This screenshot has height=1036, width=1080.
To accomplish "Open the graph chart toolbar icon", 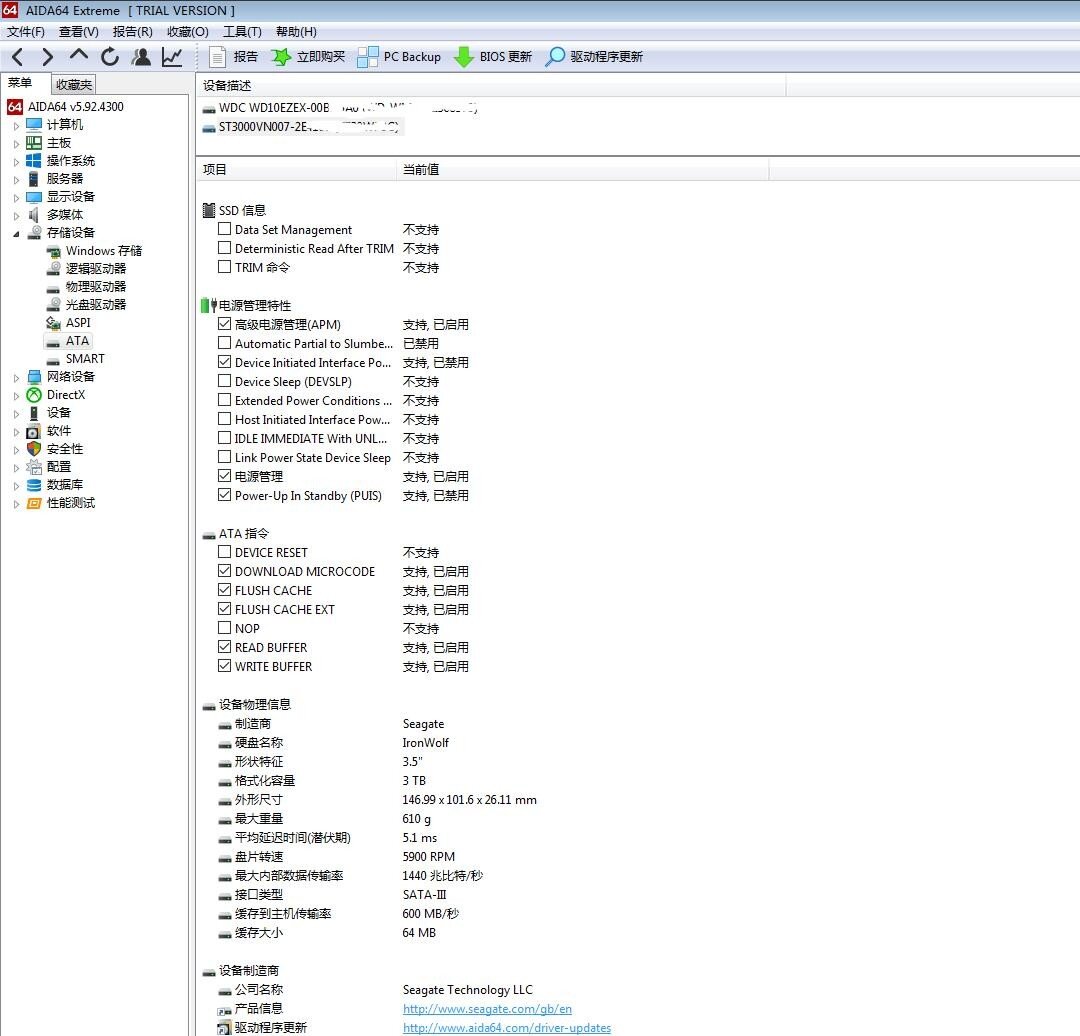I will pos(172,56).
